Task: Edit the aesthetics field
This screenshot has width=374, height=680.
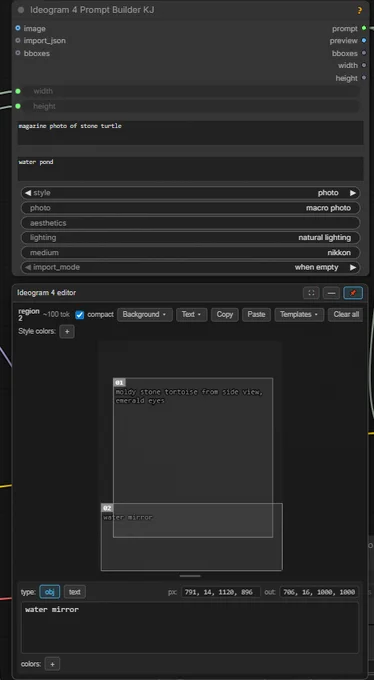Action: (x=190, y=223)
